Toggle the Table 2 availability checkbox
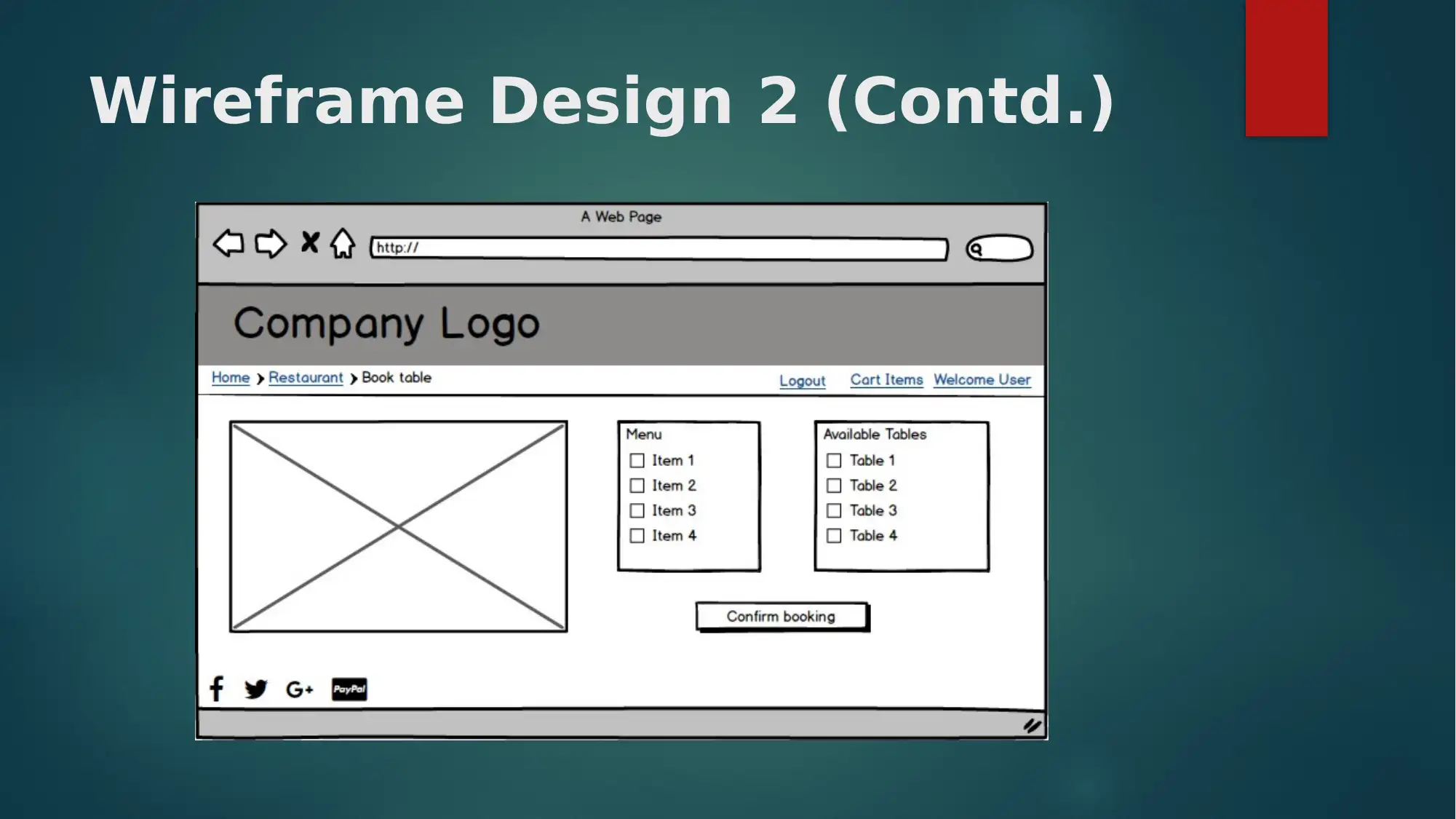This screenshot has width=1456, height=819. pos(832,485)
